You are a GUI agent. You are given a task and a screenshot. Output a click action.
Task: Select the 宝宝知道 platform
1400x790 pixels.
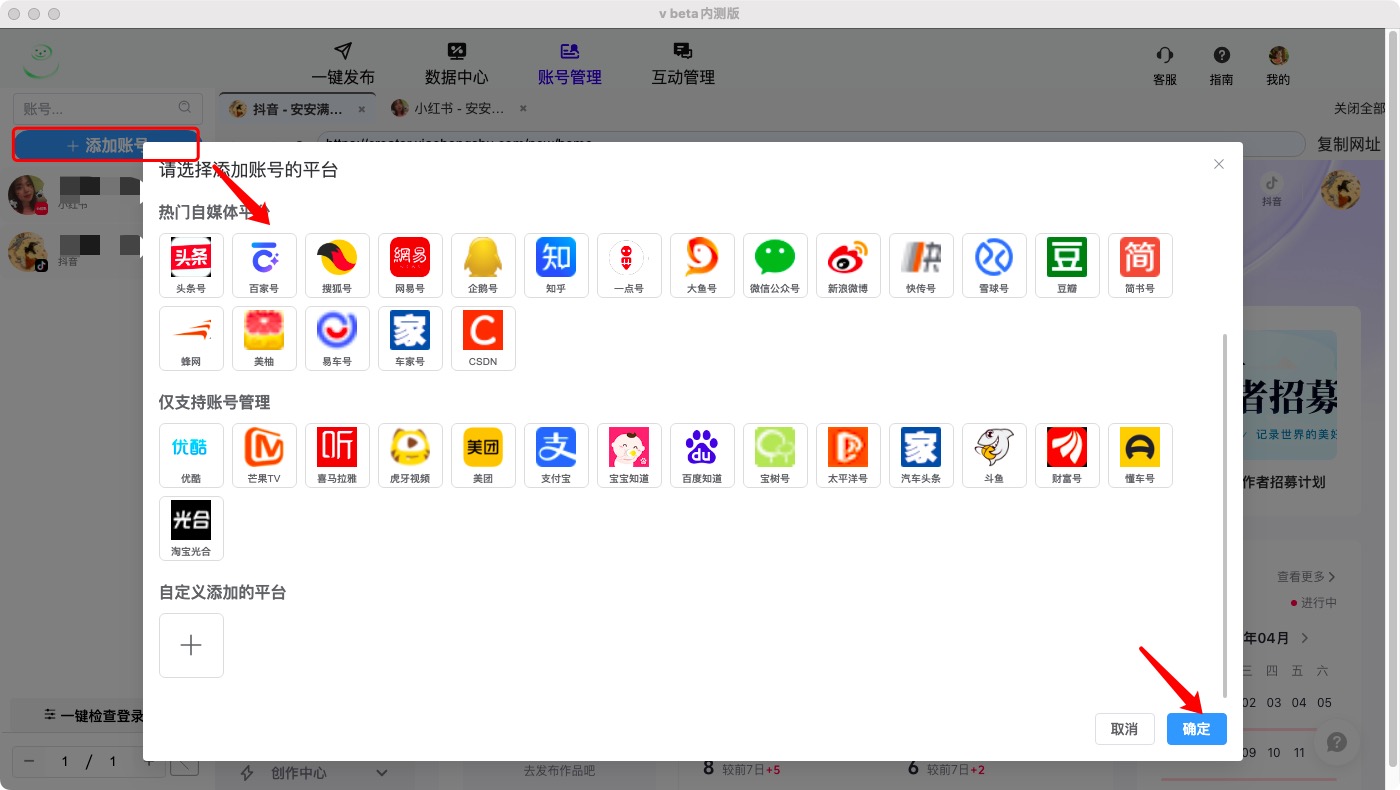click(629, 455)
